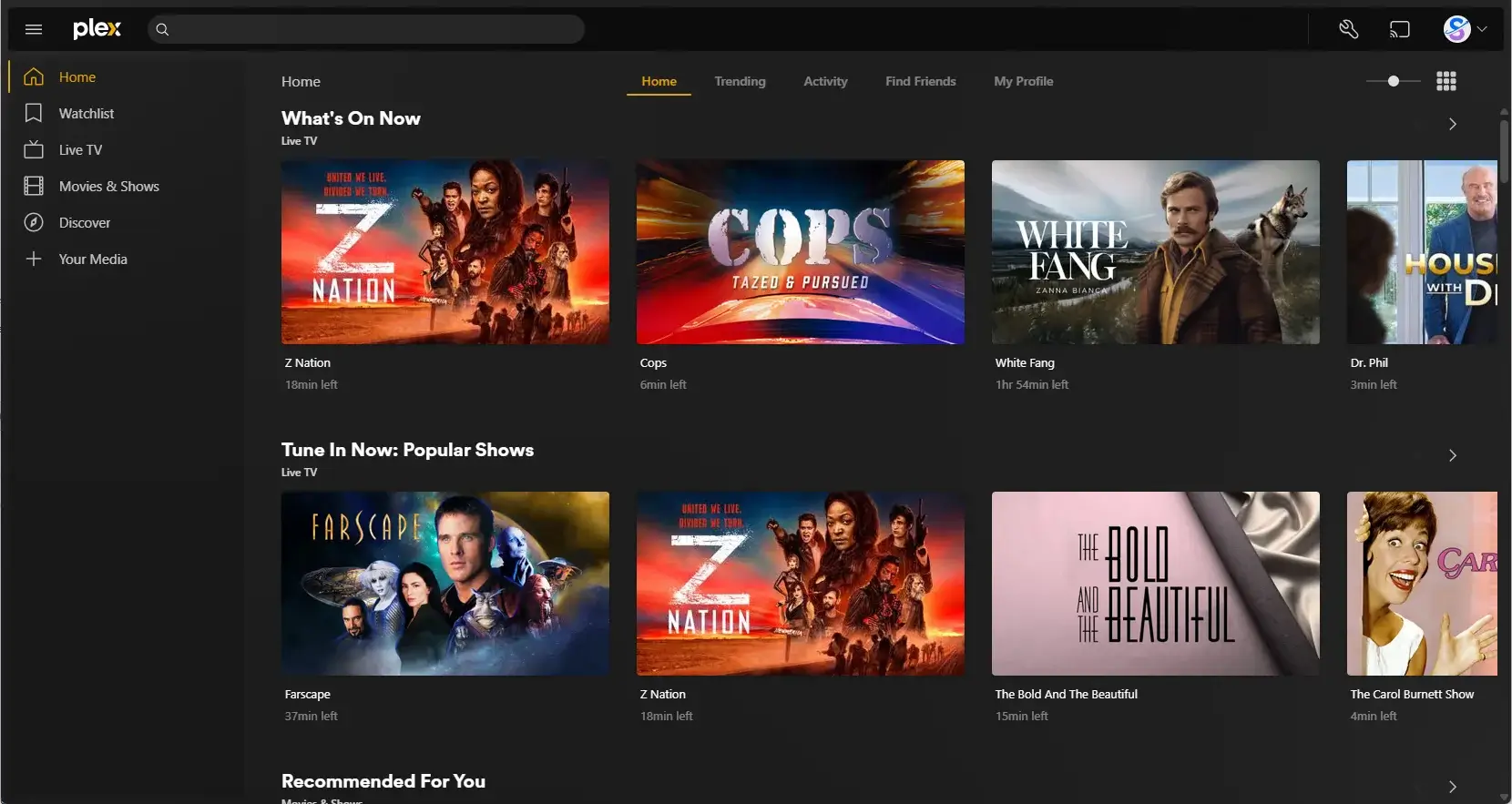
Task: Click the Plex logo
Action: [x=97, y=29]
